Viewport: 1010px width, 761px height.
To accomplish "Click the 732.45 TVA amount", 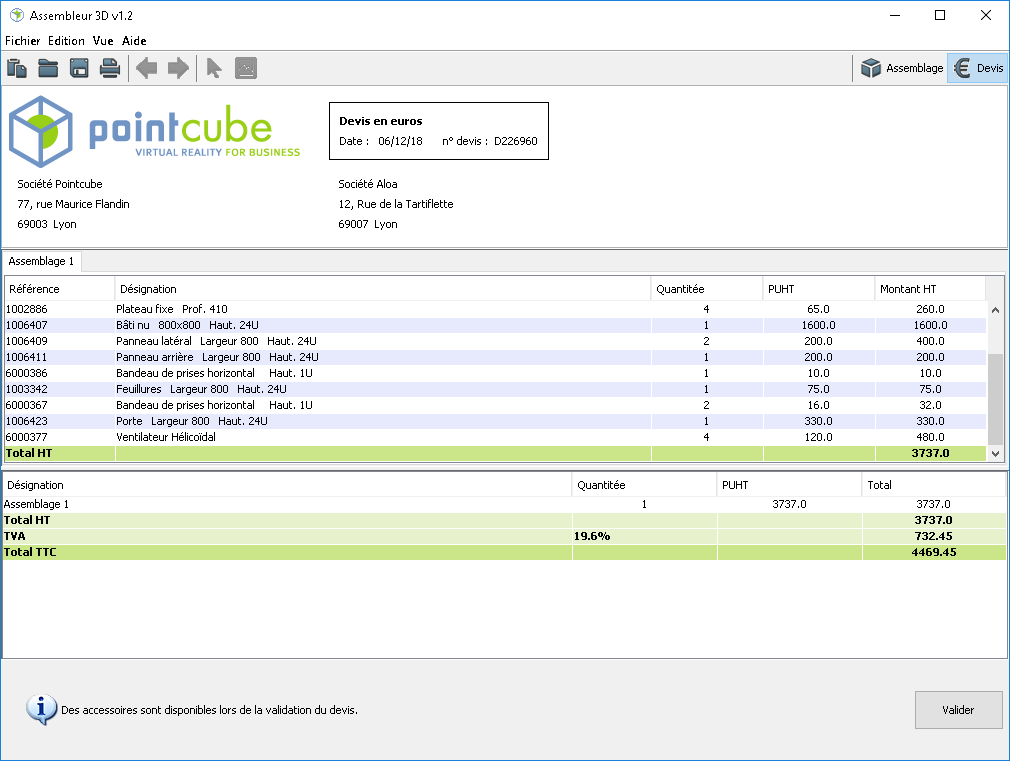I will [x=933, y=536].
